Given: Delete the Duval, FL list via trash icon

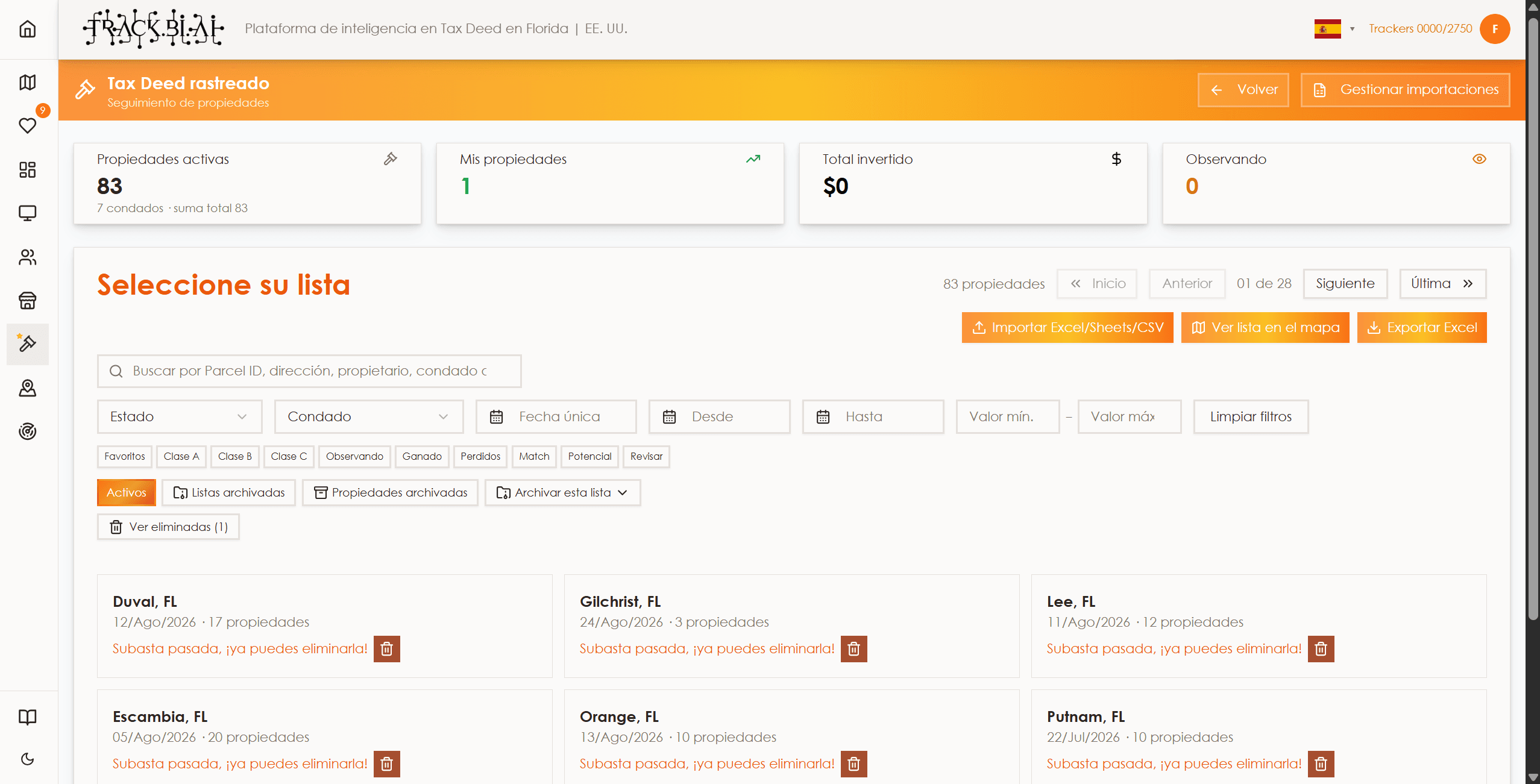Looking at the screenshot, I should tap(387, 649).
